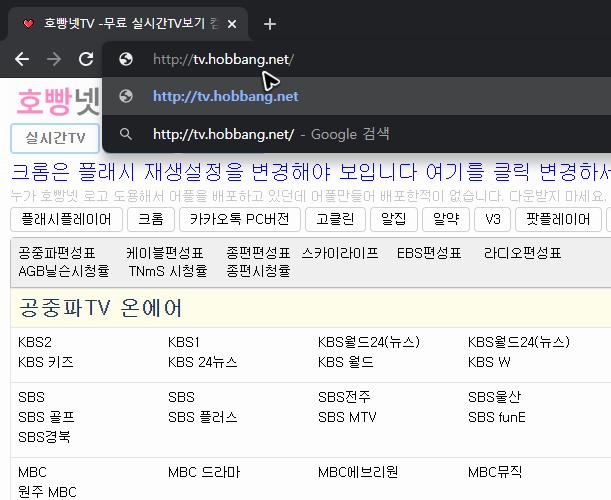Open the 실시간TV tab button

[x=55, y=138]
